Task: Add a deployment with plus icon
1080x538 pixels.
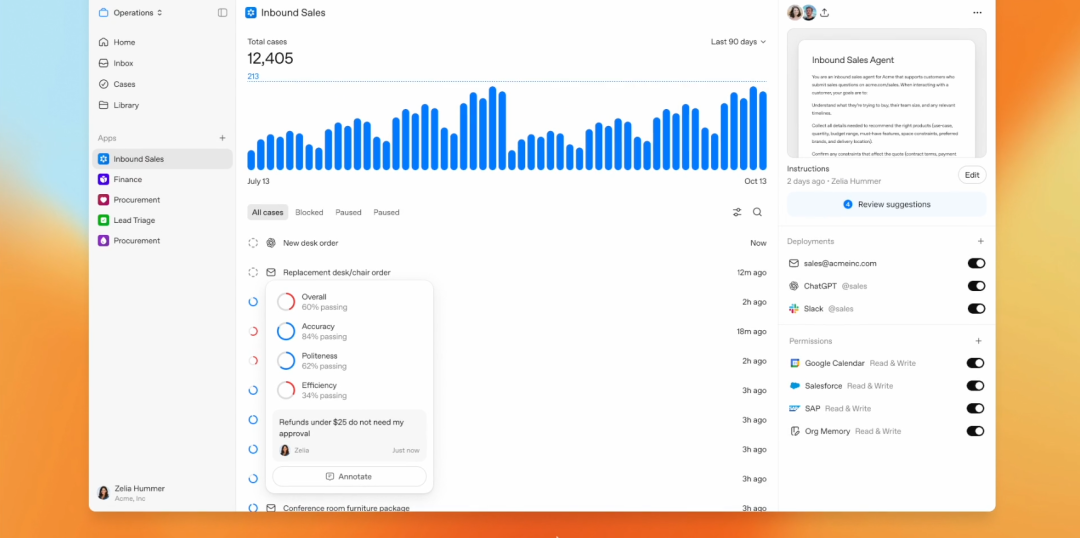Action: [980, 241]
